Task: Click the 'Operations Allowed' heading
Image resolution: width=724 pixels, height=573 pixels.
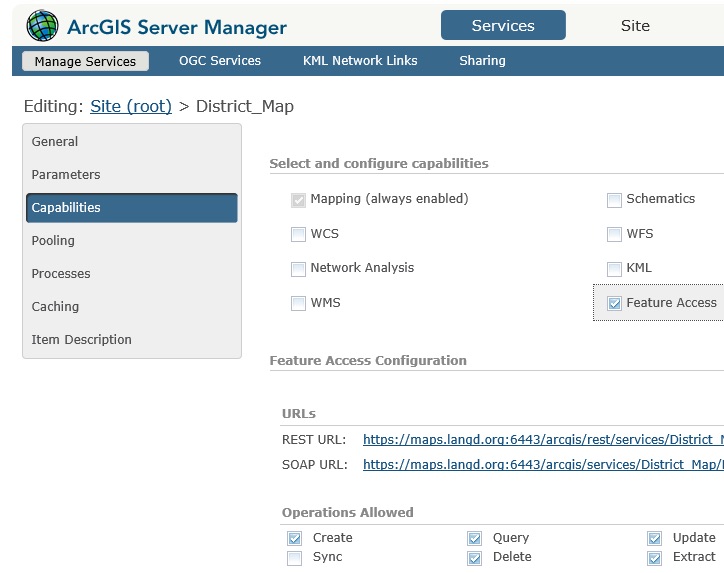Action: [347, 513]
